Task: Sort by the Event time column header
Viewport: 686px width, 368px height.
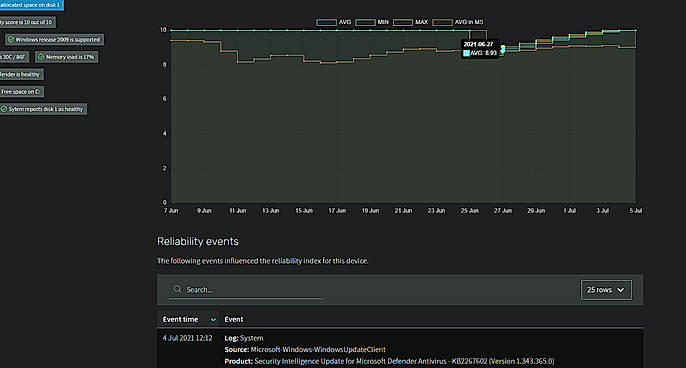Action: (x=188, y=319)
